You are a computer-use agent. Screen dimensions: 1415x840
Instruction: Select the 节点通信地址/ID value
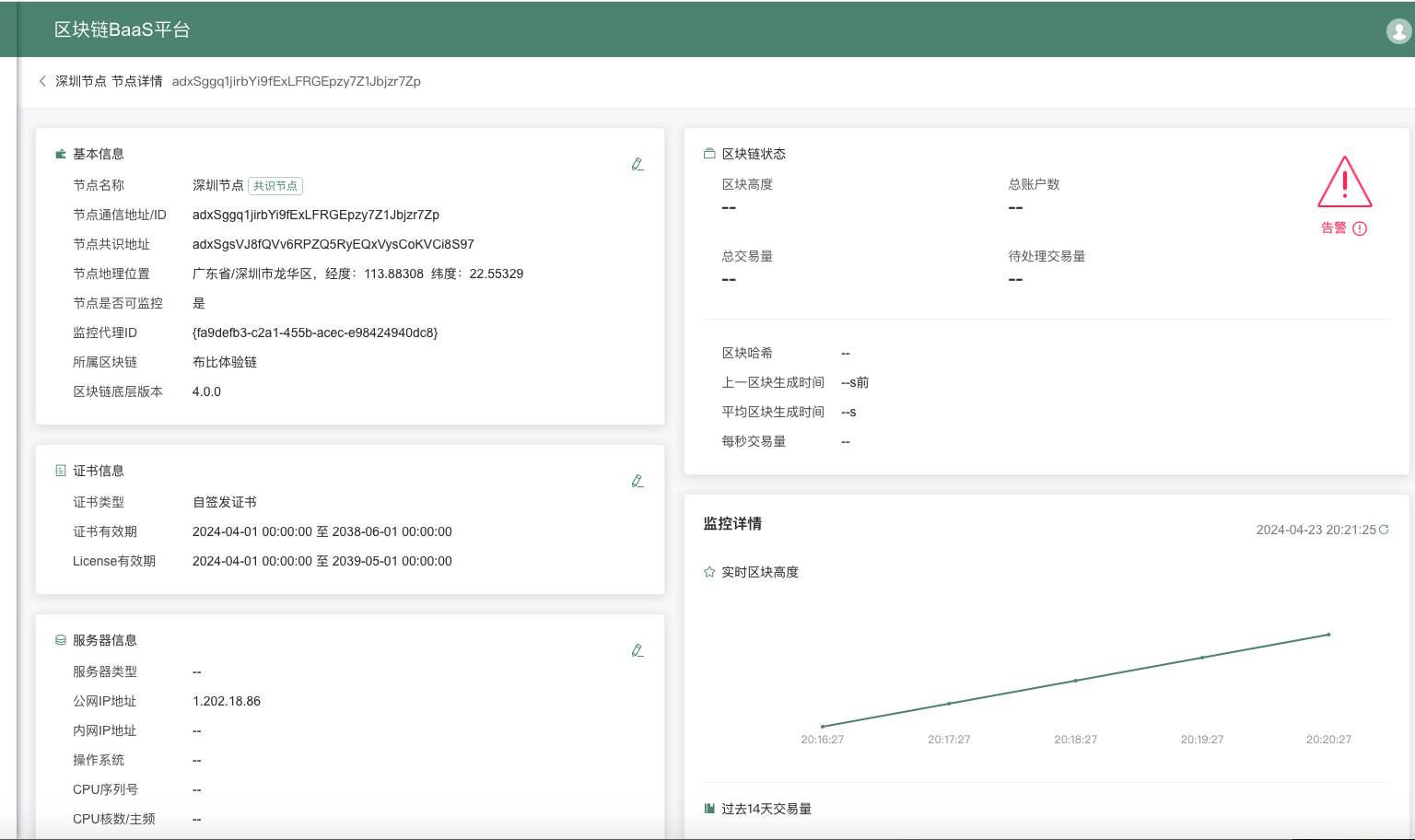click(x=316, y=215)
